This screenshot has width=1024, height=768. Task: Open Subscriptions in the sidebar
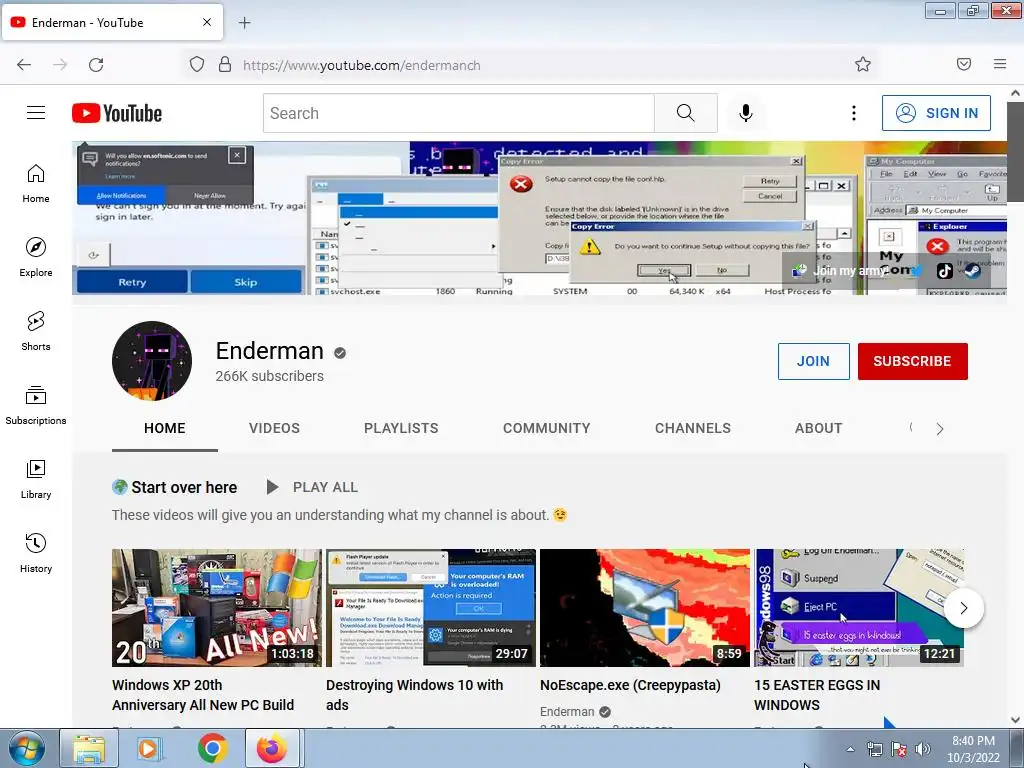36,406
